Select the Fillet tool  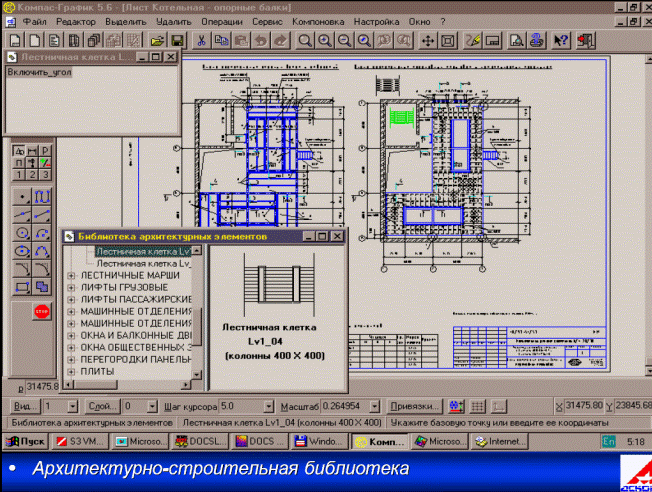click(42, 269)
